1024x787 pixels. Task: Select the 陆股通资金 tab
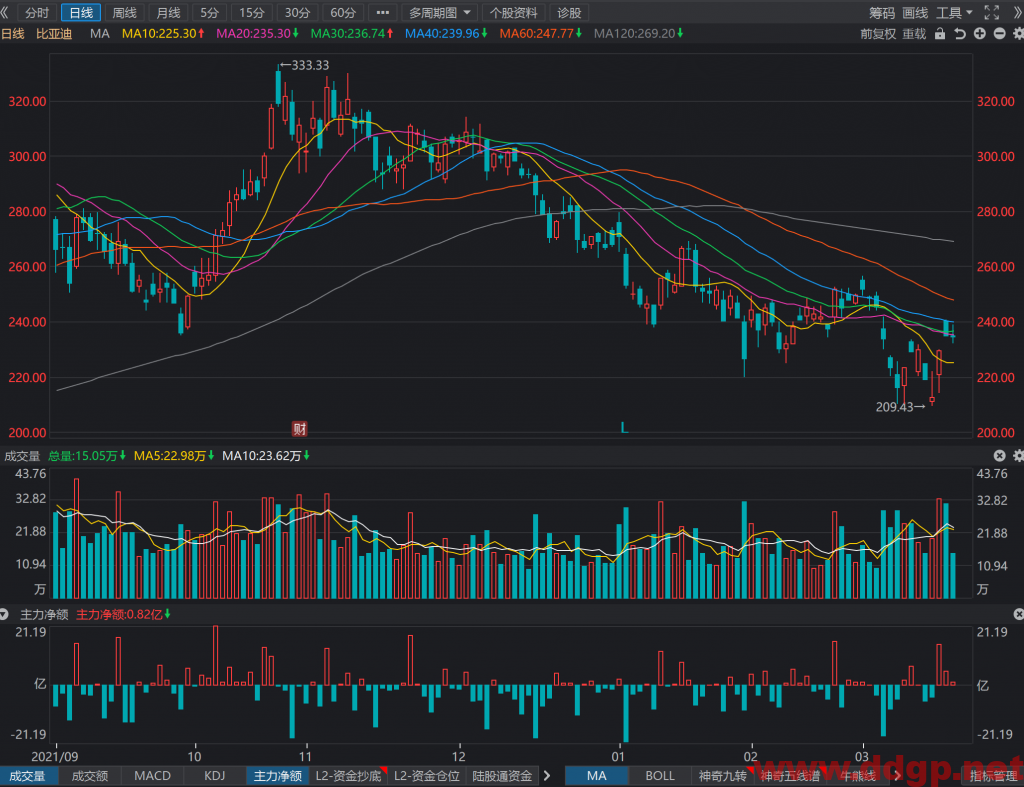(x=502, y=775)
